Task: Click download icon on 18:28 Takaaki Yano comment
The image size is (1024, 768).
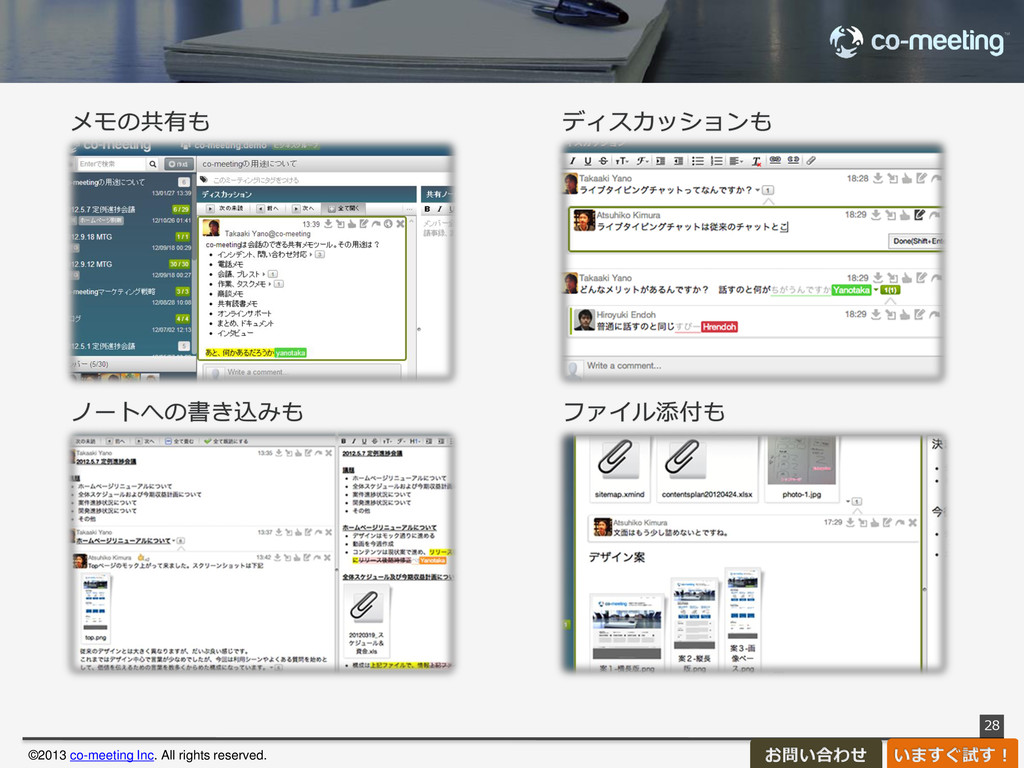Action: 878,178
